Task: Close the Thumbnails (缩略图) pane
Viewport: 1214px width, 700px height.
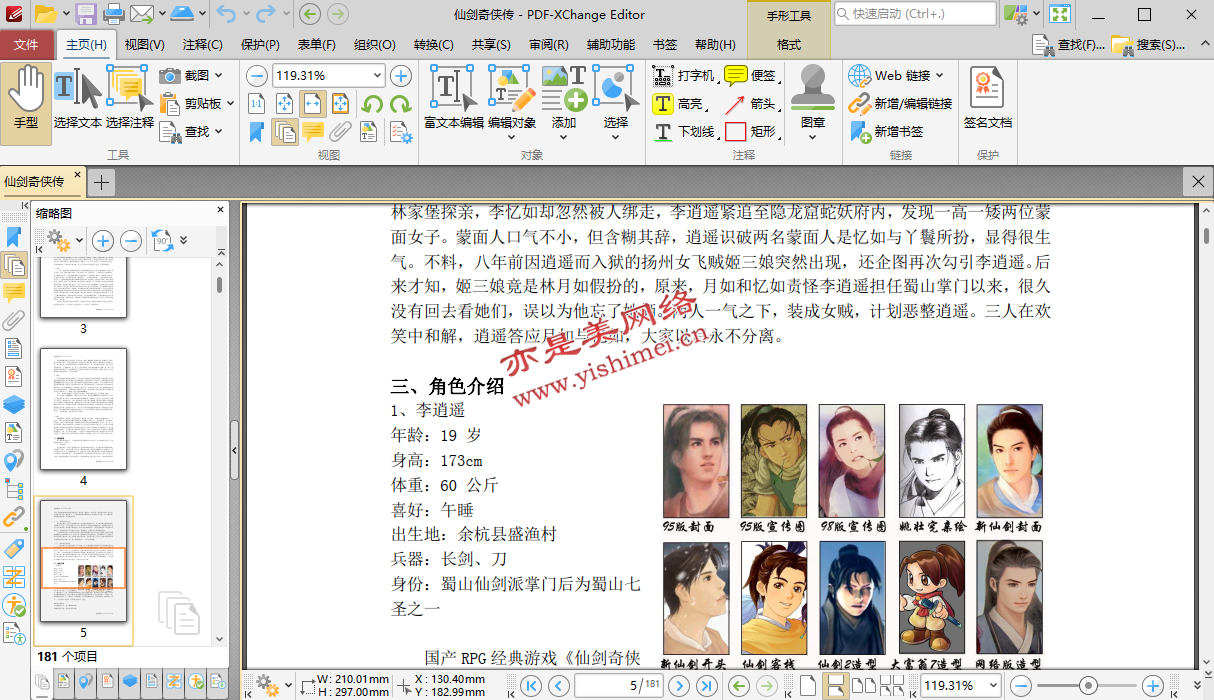Action: [x=221, y=212]
